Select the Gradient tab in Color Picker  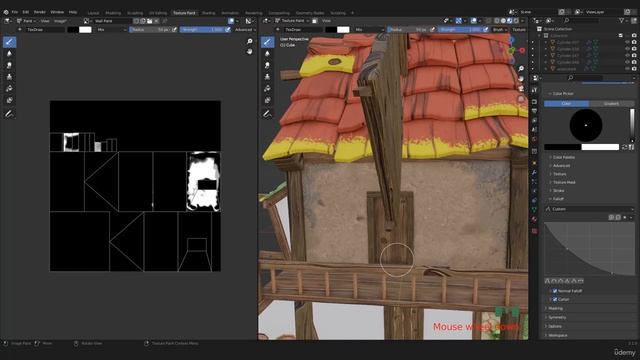(611, 104)
